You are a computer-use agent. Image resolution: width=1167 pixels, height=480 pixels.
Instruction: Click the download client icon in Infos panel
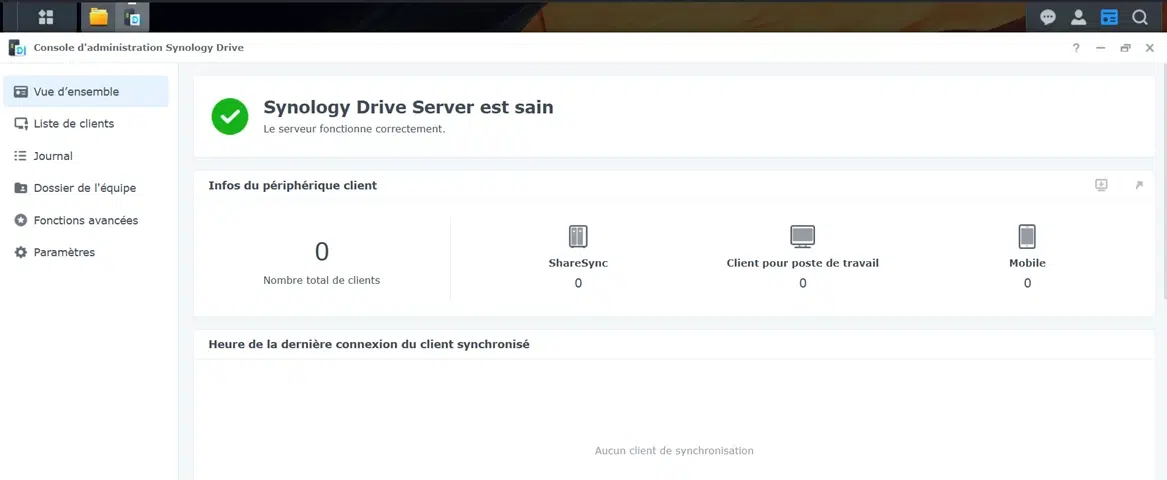coord(1102,185)
